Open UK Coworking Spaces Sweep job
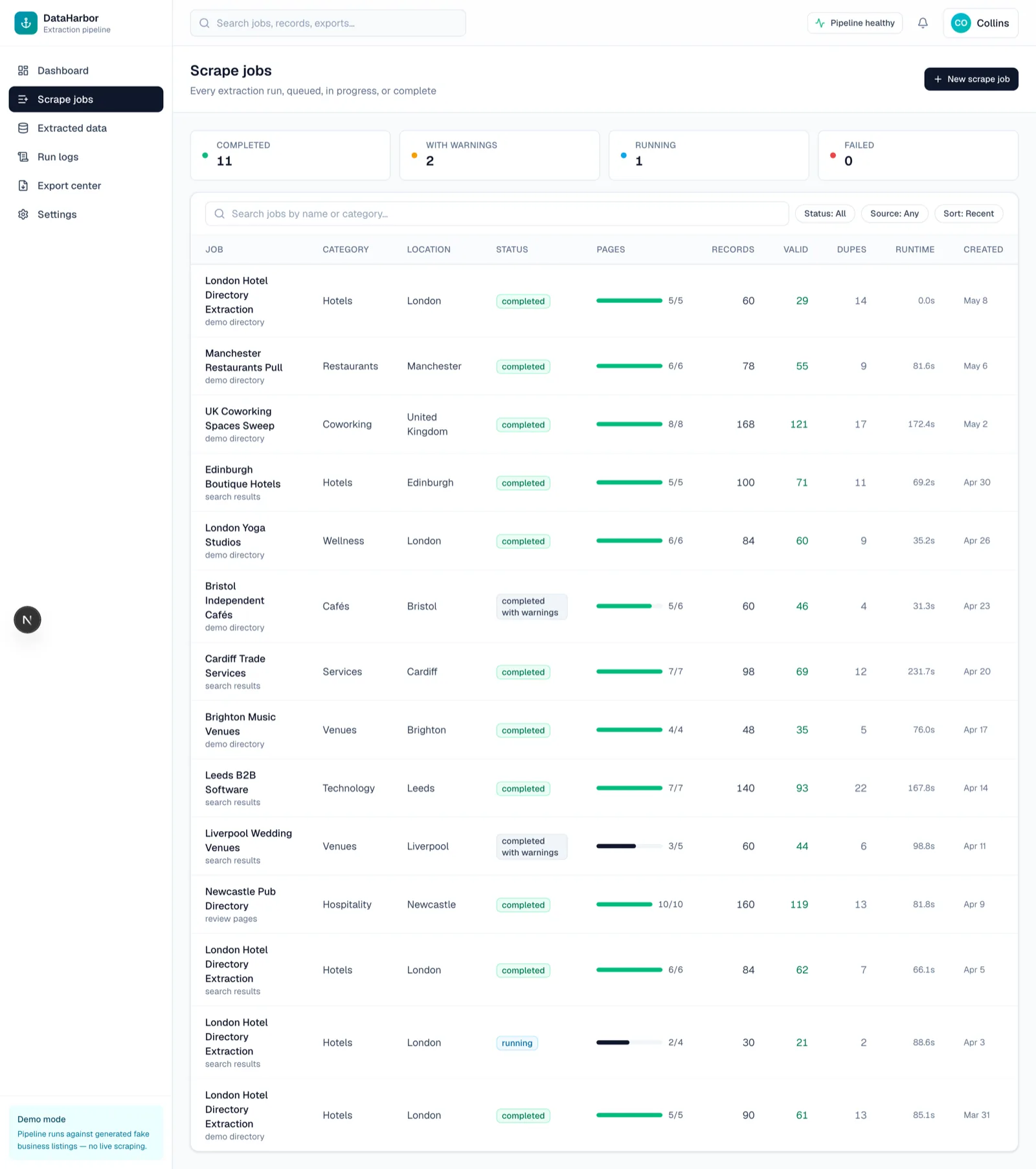The width and height of the screenshot is (1036, 1169). tap(240, 419)
